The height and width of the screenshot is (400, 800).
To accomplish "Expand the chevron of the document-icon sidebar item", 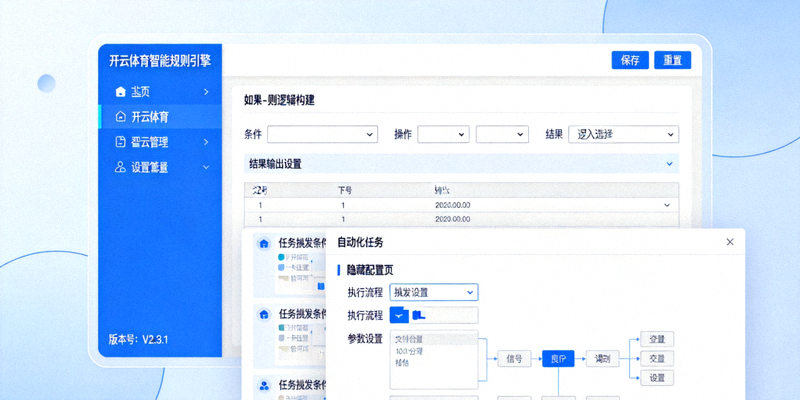I will point(206,142).
